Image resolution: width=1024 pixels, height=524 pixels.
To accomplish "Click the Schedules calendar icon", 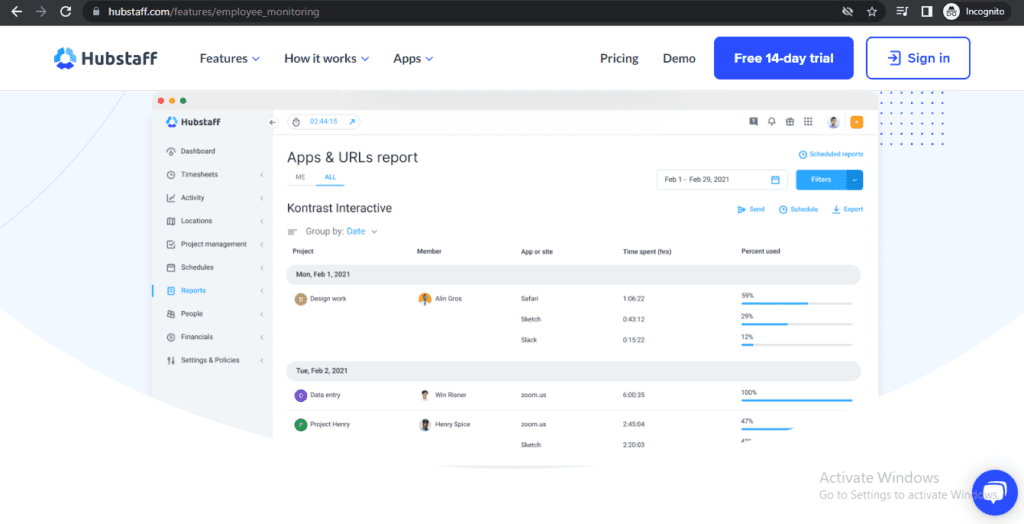I will (171, 267).
